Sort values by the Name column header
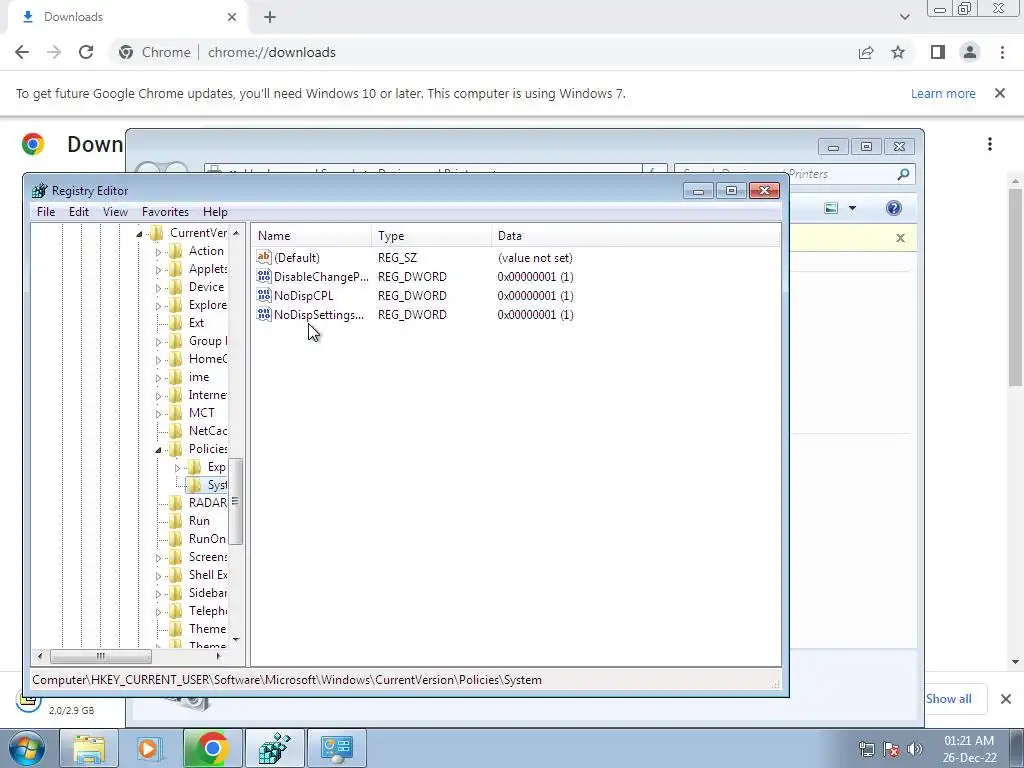 312,236
